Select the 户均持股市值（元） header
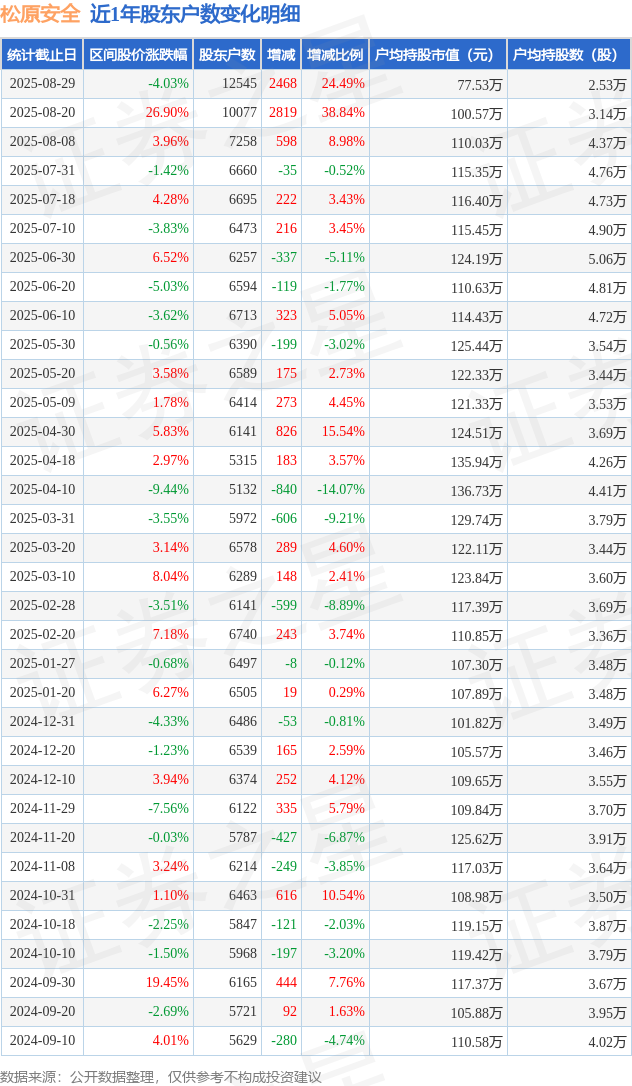Image resolution: width=632 pixels, height=1086 pixels. pyautogui.click(x=434, y=55)
